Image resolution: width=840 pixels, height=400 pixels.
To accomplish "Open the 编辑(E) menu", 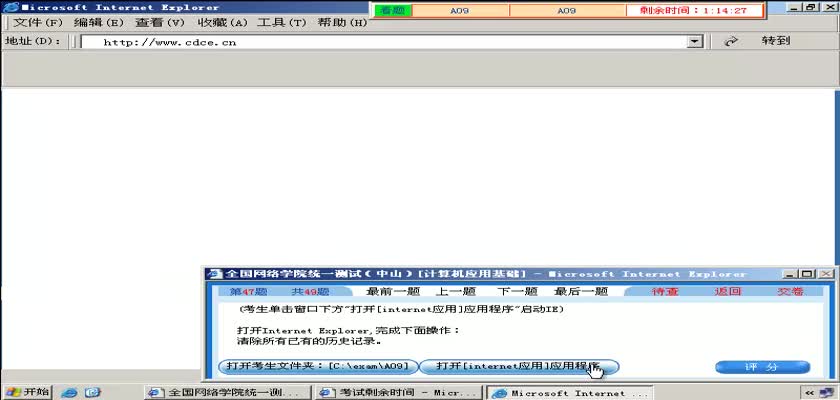I will click(x=99, y=23).
